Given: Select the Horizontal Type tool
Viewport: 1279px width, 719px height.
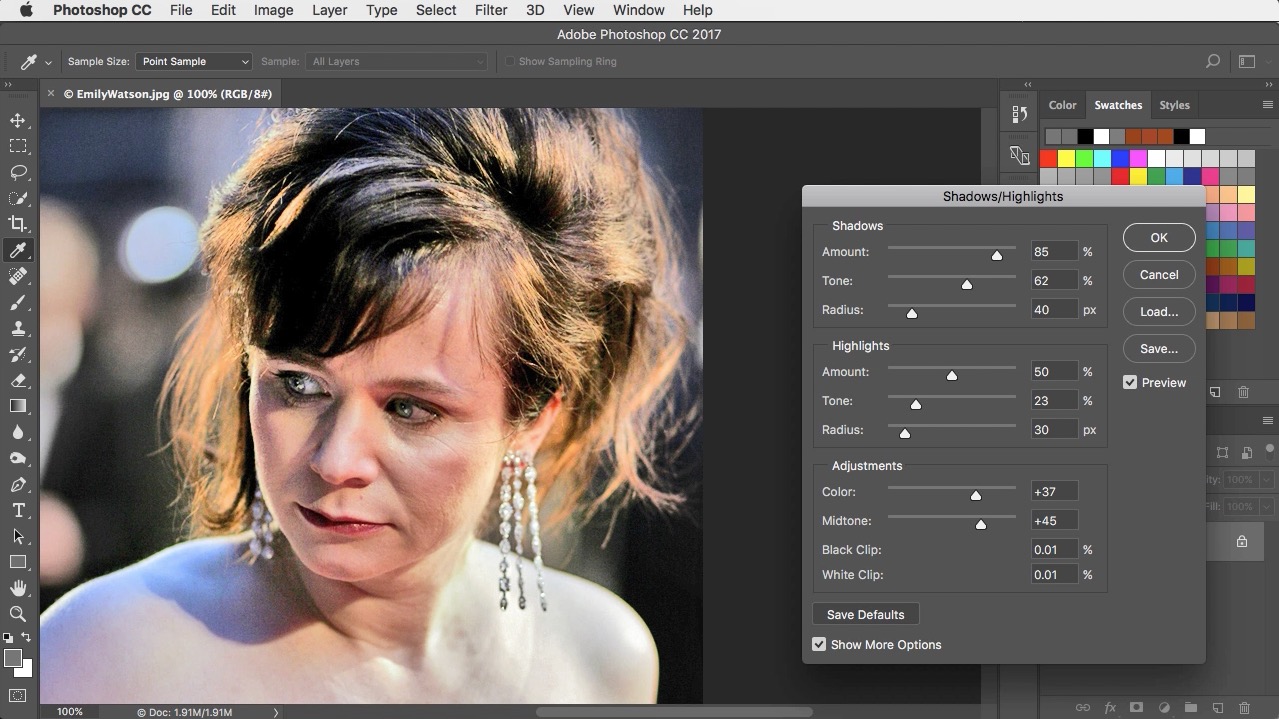Looking at the screenshot, I should [x=18, y=510].
